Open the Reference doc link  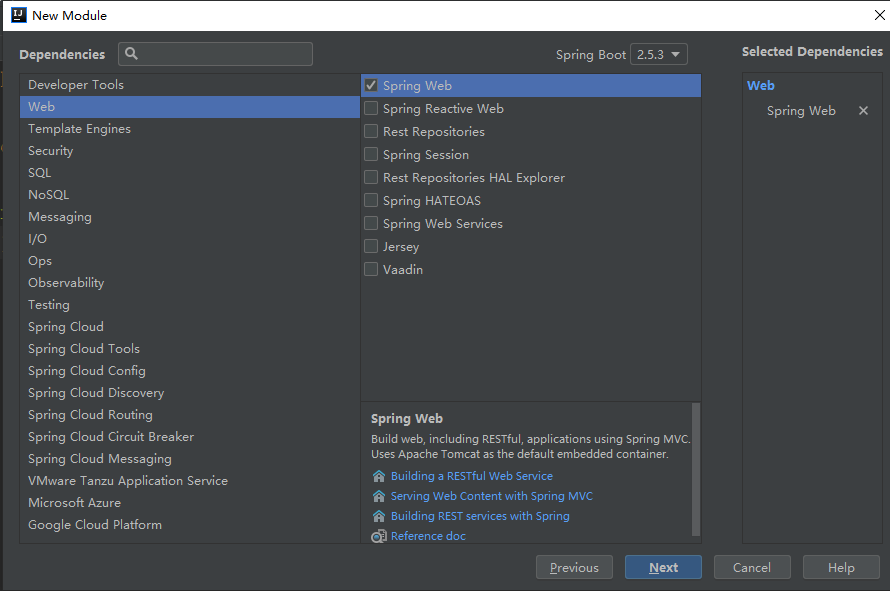point(428,536)
